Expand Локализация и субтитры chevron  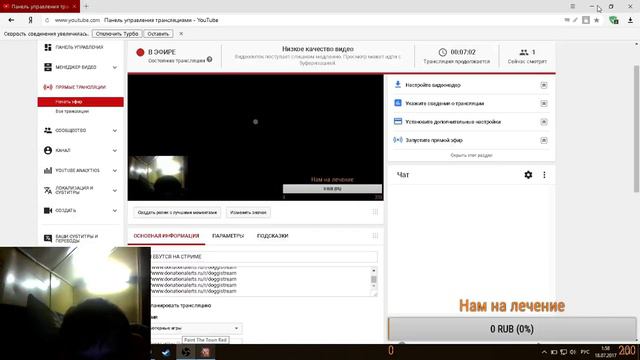click(115, 191)
